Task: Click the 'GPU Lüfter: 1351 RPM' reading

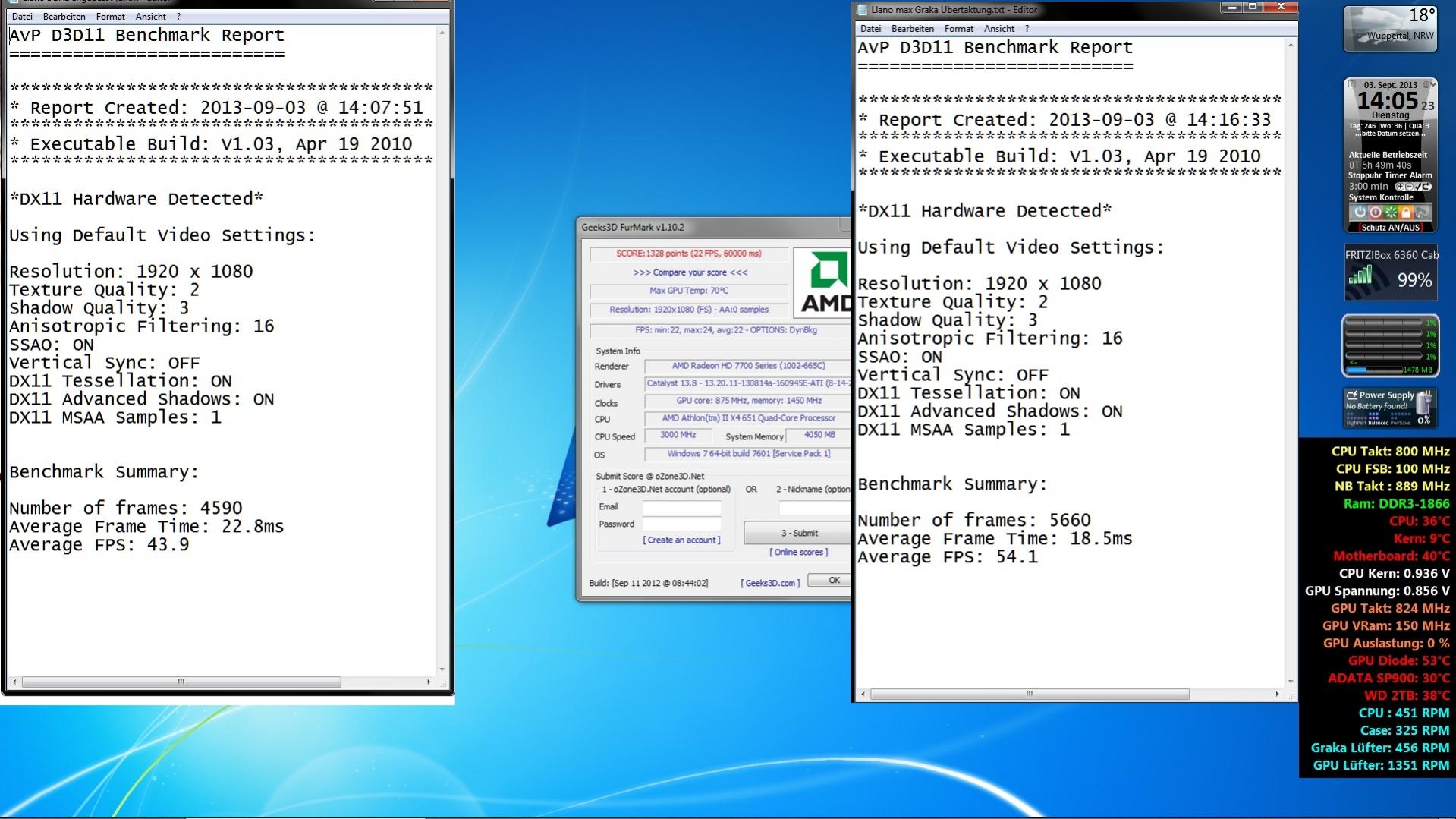Action: click(x=1381, y=765)
